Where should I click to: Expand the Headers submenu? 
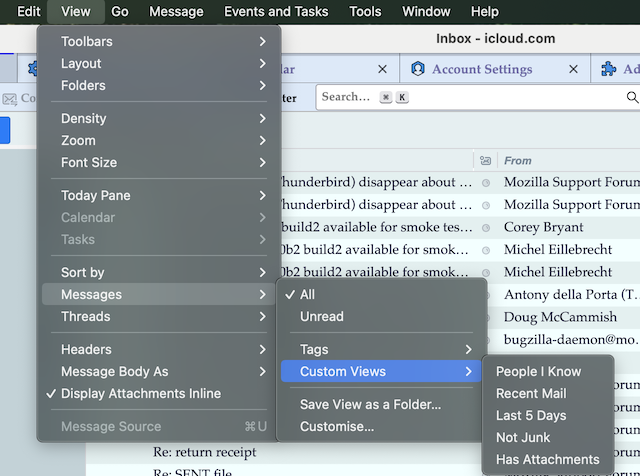(x=159, y=349)
